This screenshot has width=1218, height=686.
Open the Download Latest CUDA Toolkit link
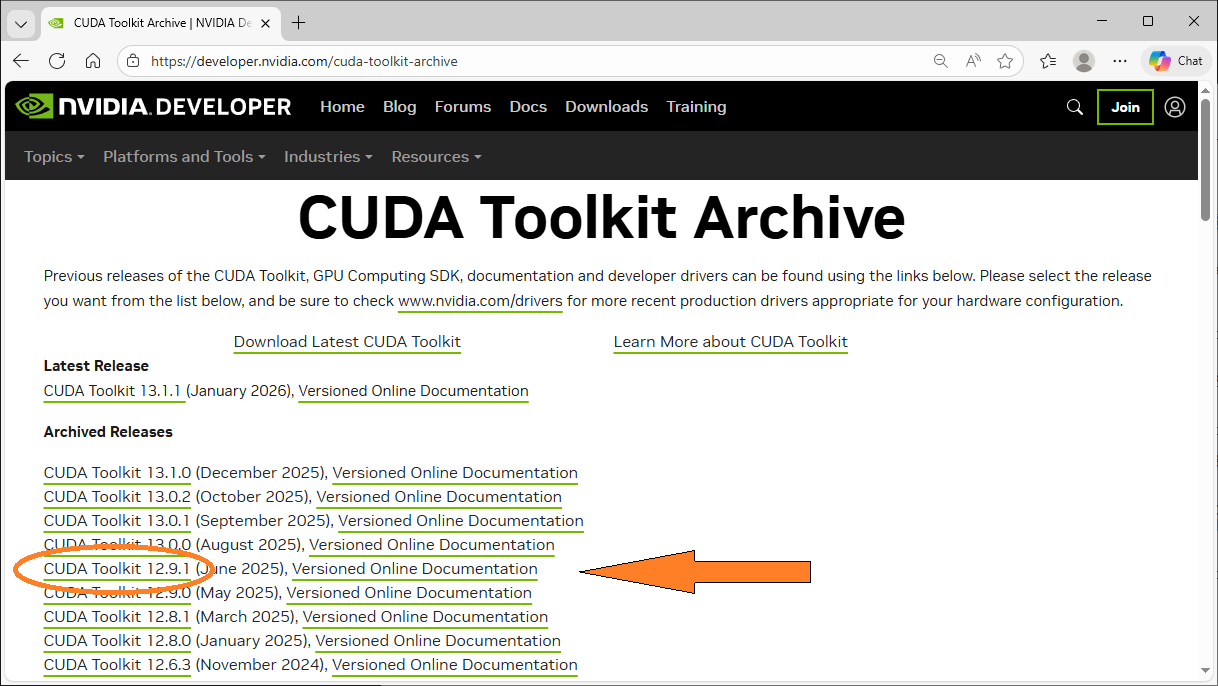(347, 341)
